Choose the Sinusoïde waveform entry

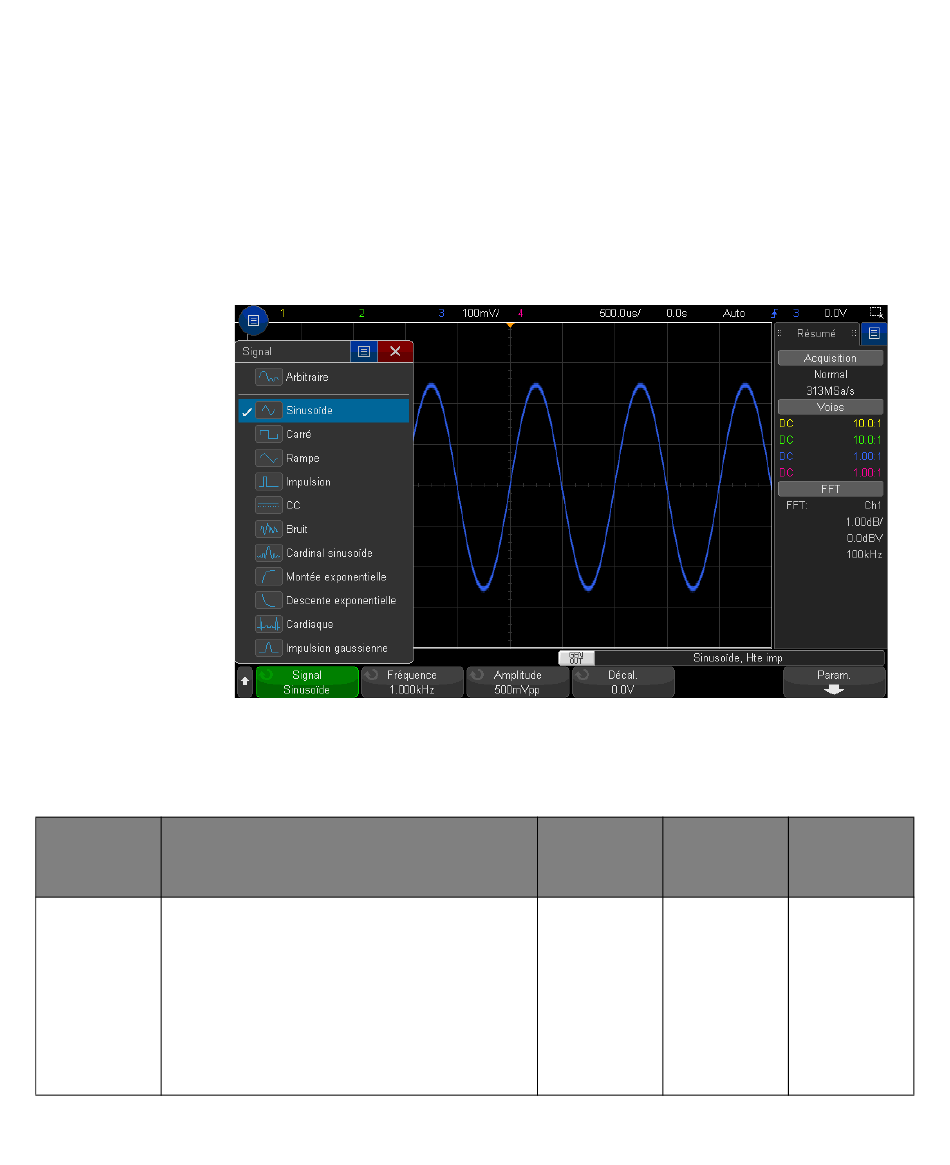point(324,410)
